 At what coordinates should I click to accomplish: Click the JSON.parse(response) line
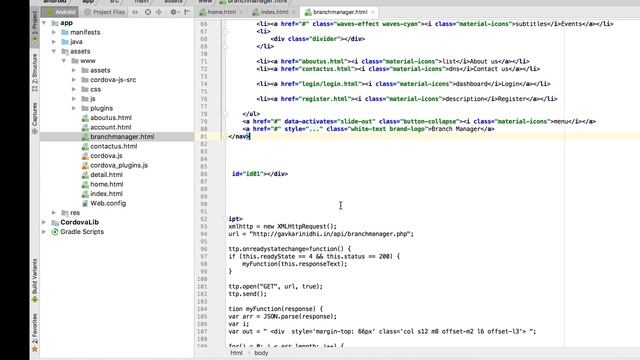282,316
